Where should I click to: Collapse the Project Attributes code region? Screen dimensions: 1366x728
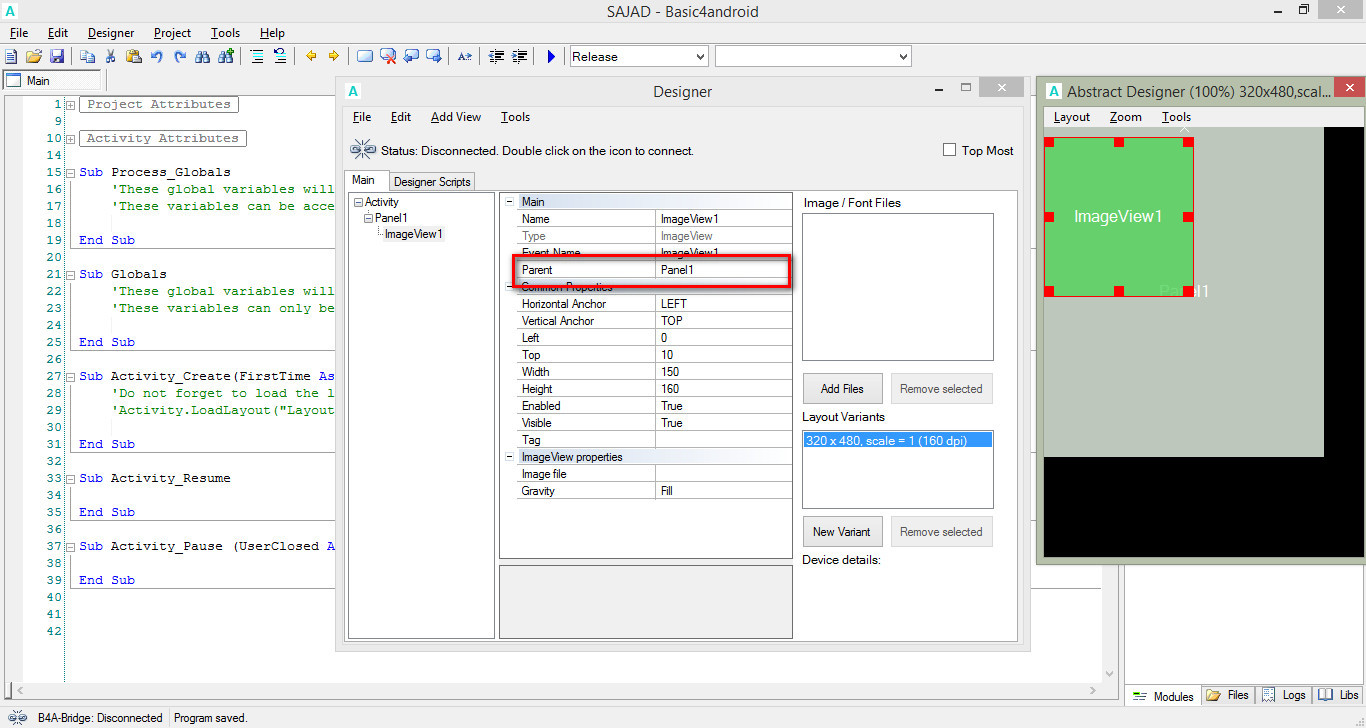coord(71,105)
